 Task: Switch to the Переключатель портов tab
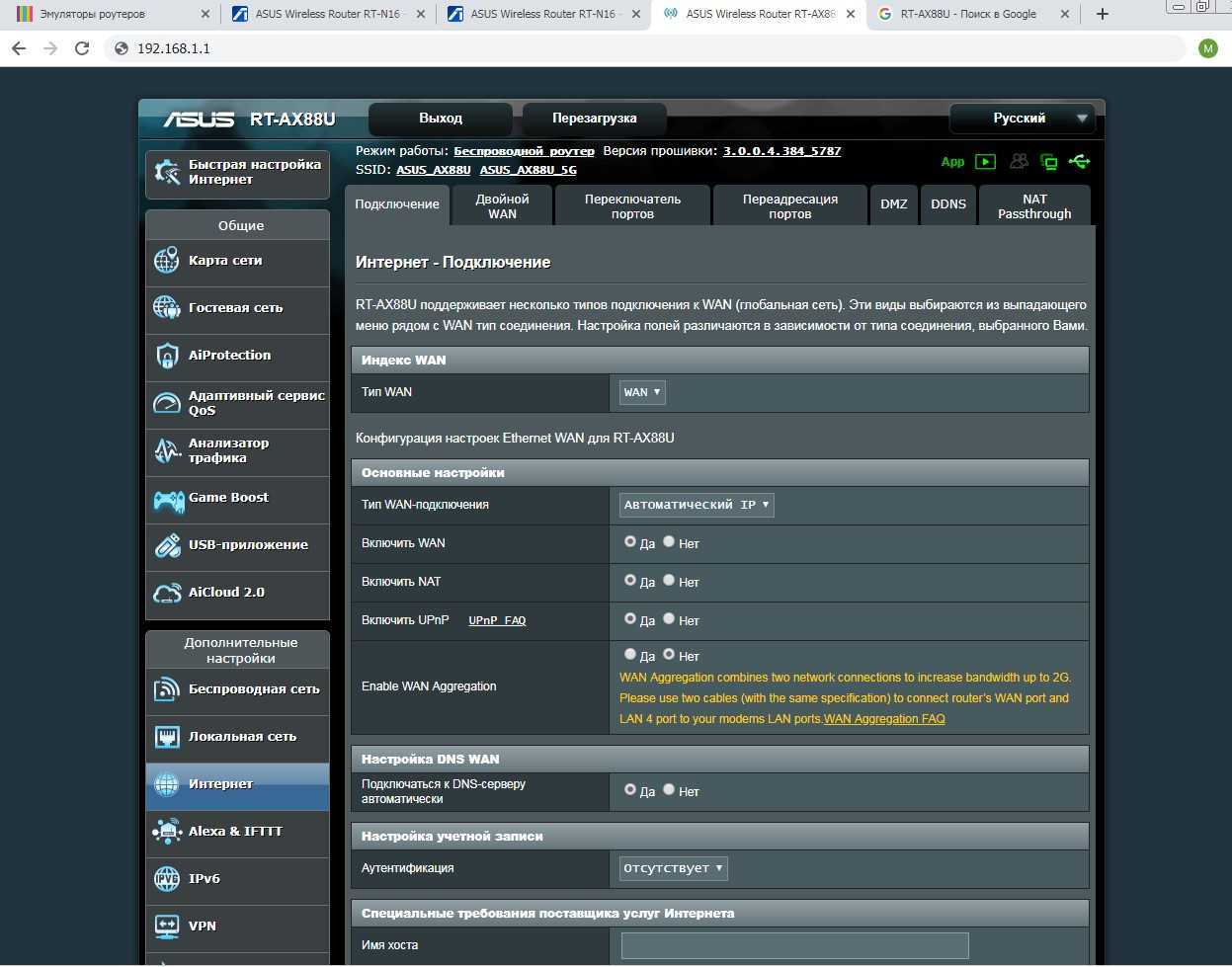click(632, 205)
